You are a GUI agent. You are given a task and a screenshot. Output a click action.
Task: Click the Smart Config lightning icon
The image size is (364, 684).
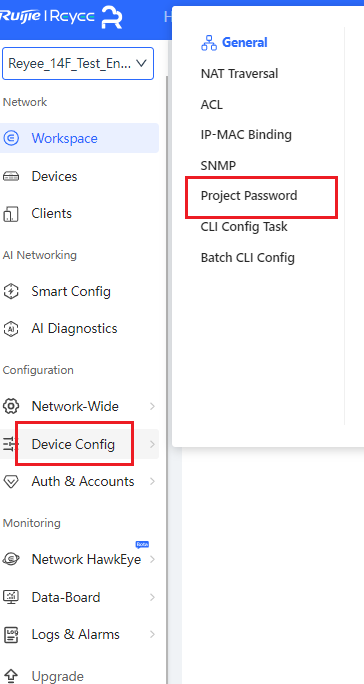10,291
